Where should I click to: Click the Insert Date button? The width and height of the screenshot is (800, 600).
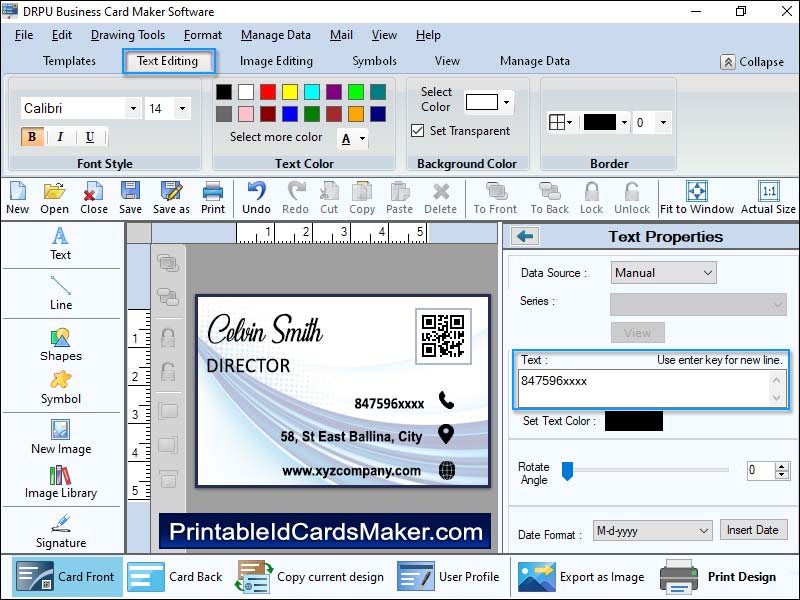(x=753, y=530)
